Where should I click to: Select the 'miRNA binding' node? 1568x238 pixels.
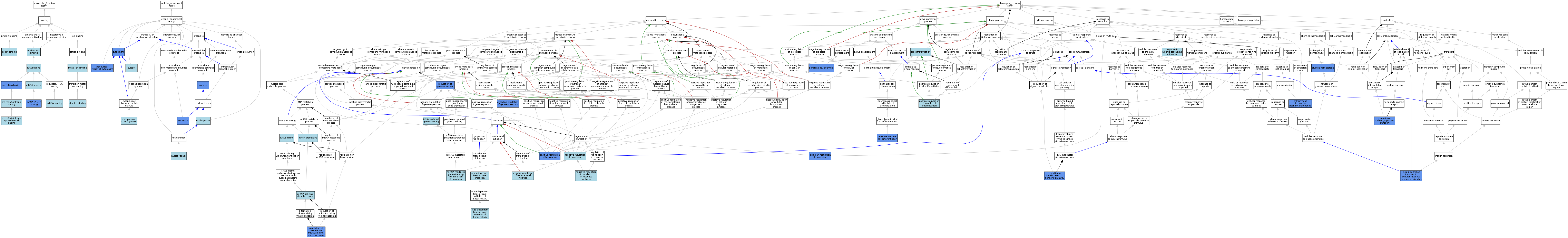click(x=54, y=103)
